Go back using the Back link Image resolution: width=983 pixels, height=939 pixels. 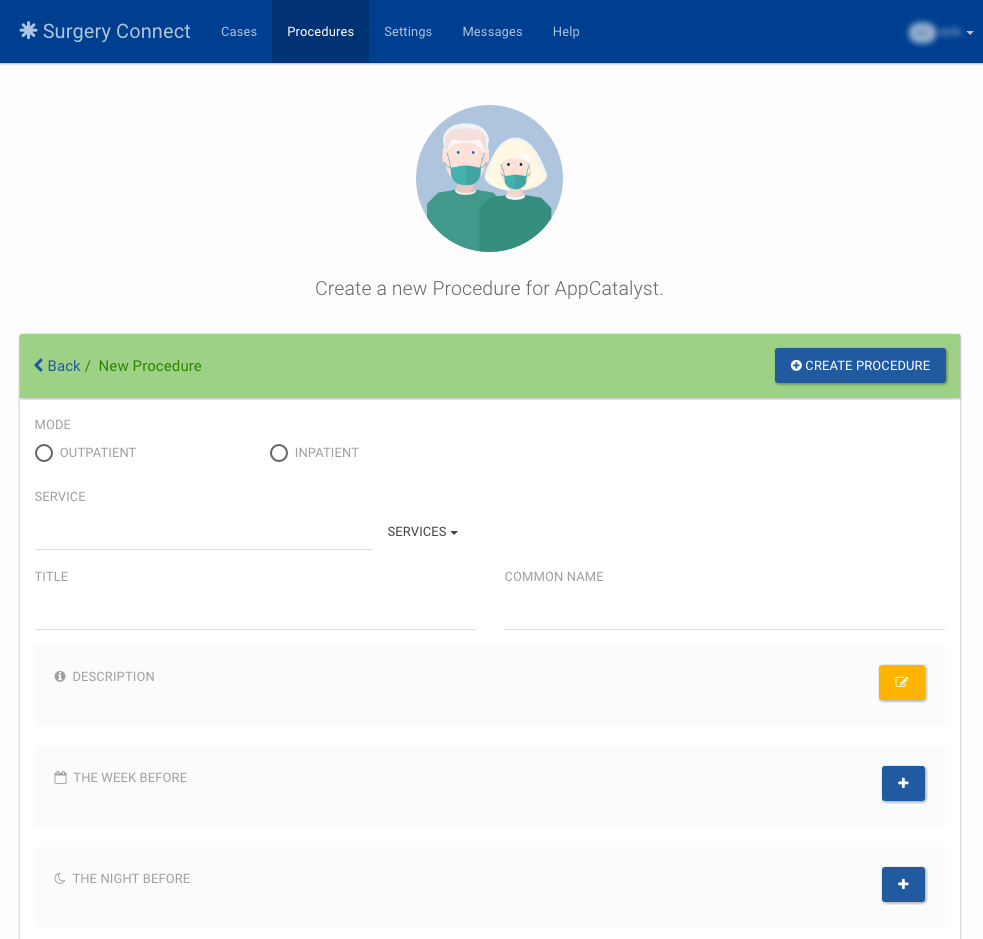pos(56,365)
